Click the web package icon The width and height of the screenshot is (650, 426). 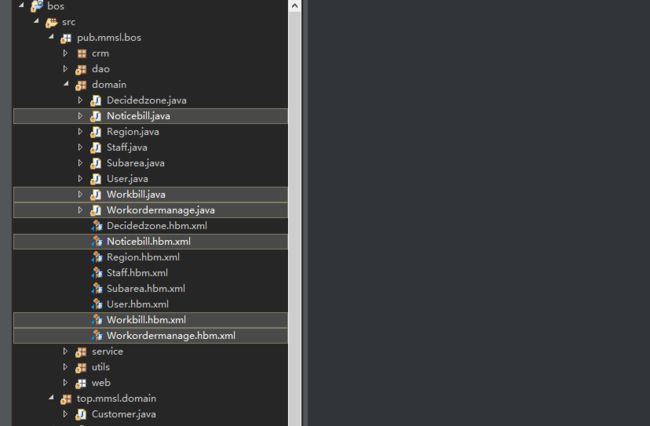pos(81,383)
